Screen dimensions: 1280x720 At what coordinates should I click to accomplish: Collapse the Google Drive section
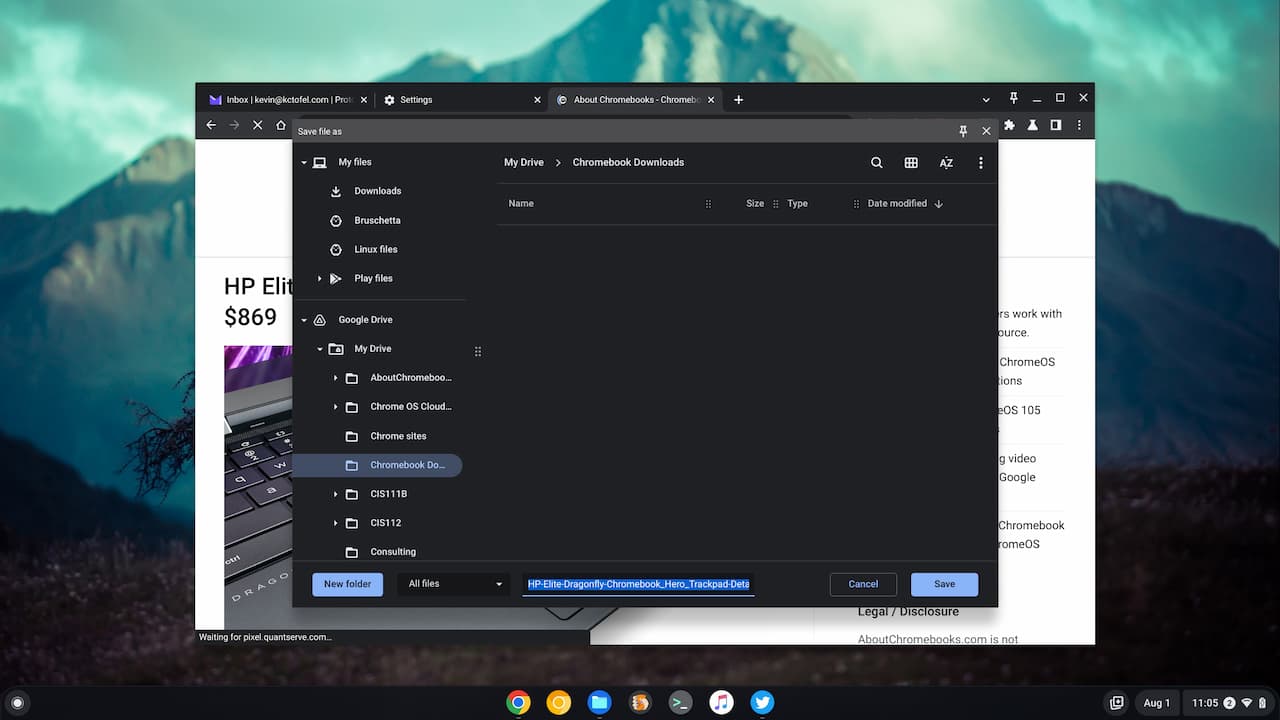tap(304, 320)
